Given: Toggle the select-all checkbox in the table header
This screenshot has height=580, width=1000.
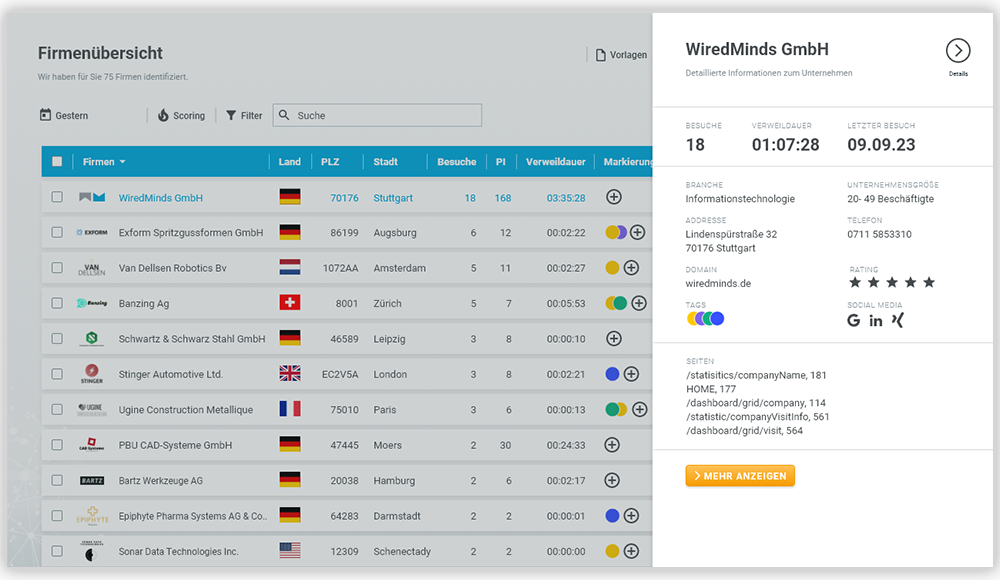Looking at the screenshot, I should click(x=57, y=161).
